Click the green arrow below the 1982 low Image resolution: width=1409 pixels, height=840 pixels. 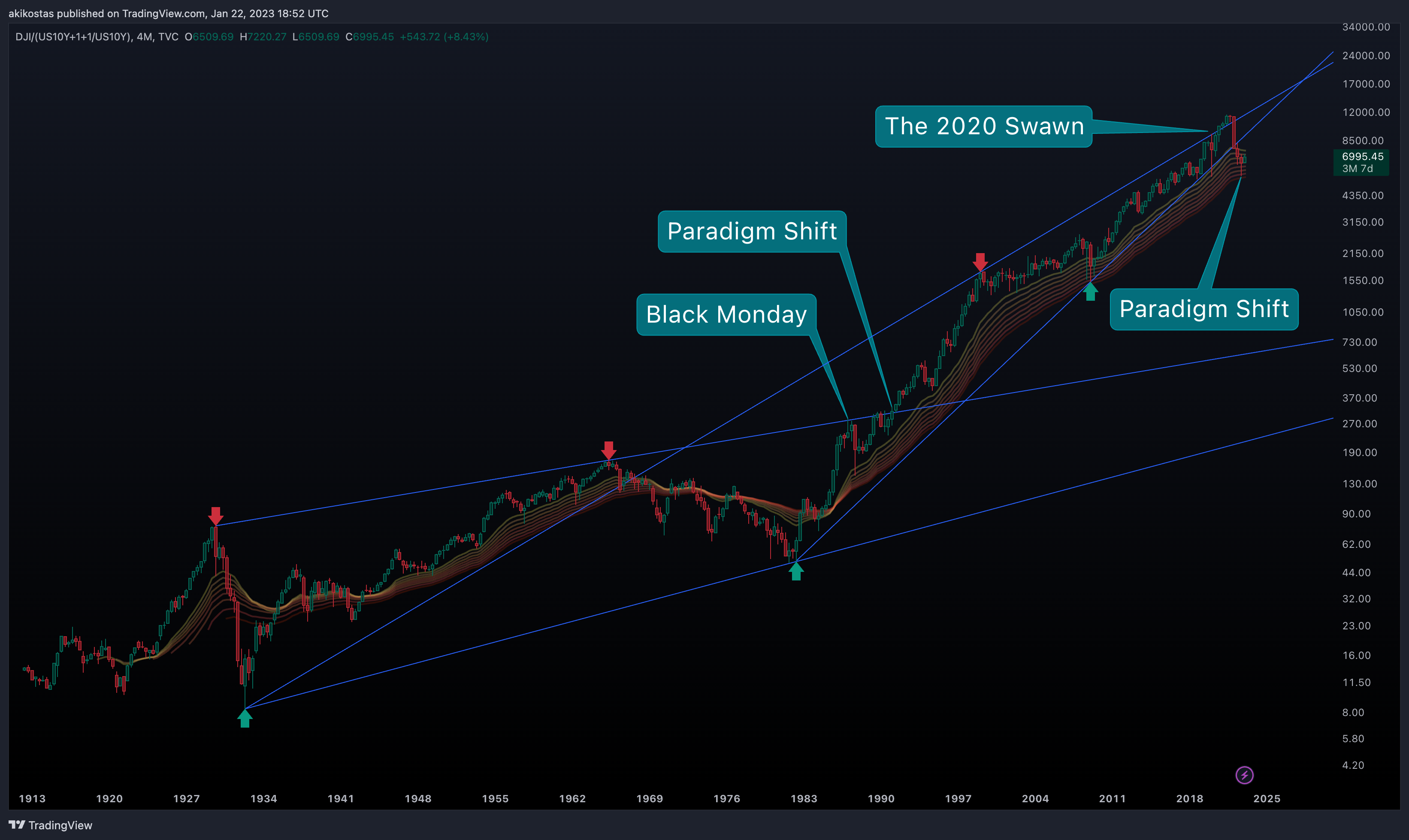coord(796,571)
